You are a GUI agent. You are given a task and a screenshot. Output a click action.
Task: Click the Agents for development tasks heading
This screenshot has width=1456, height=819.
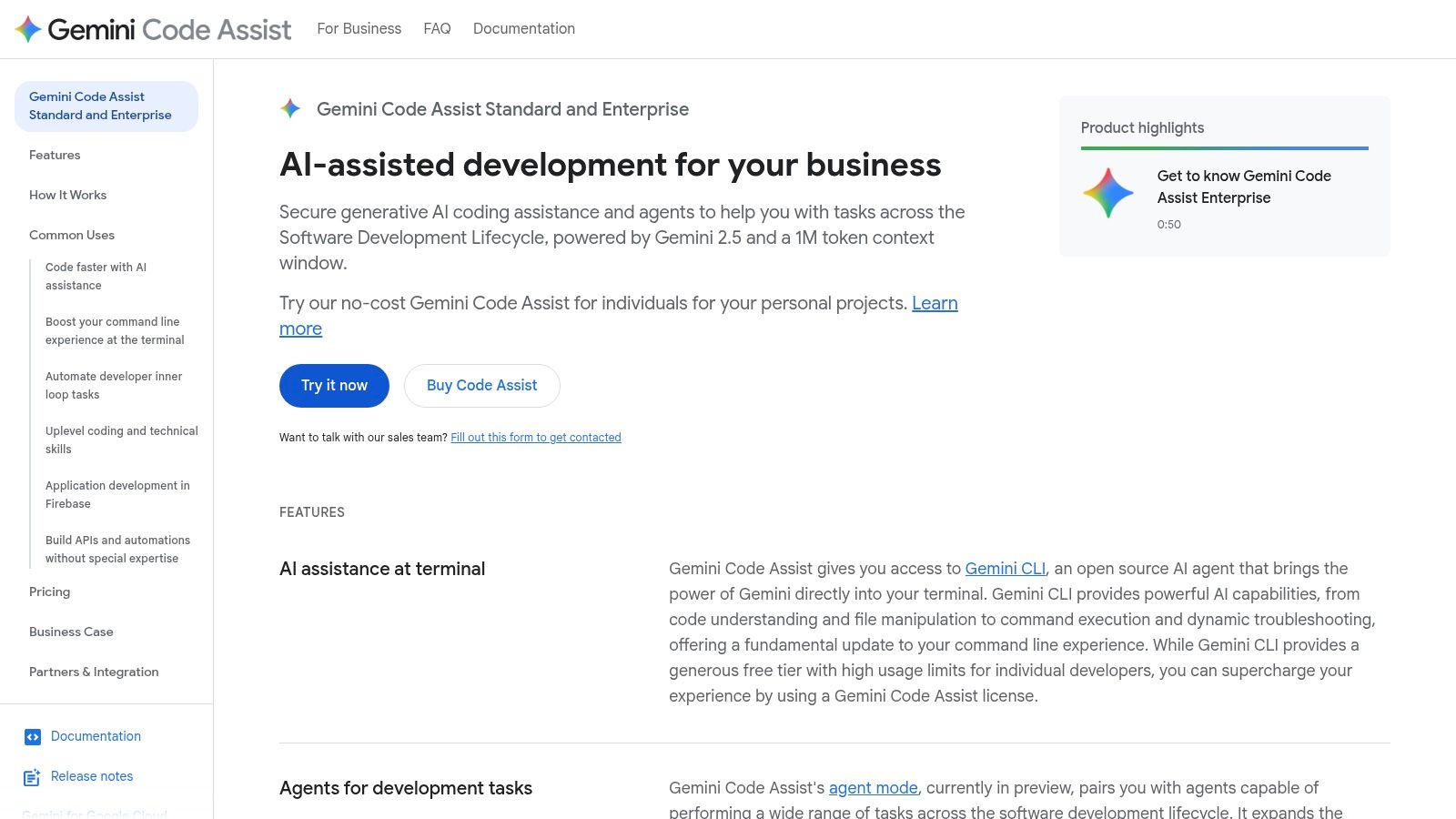[x=406, y=789]
